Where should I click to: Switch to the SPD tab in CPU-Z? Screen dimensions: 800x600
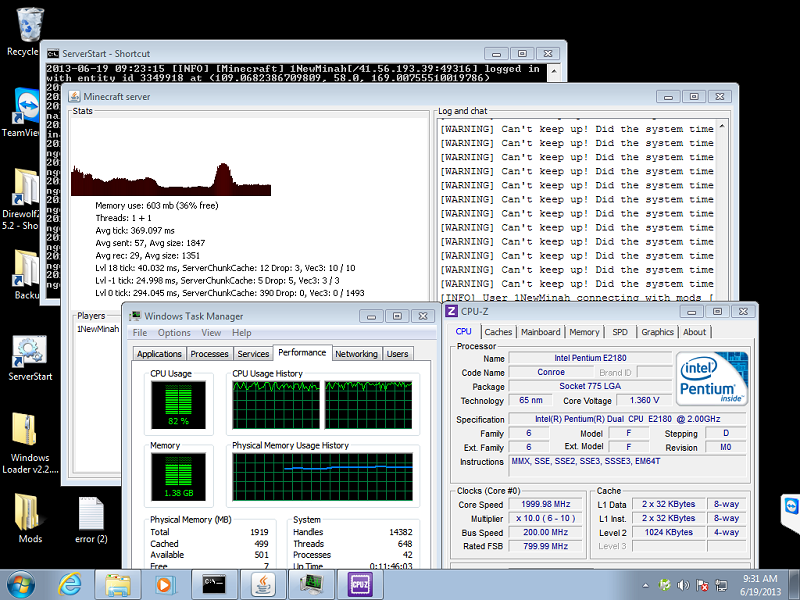(620, 332)
